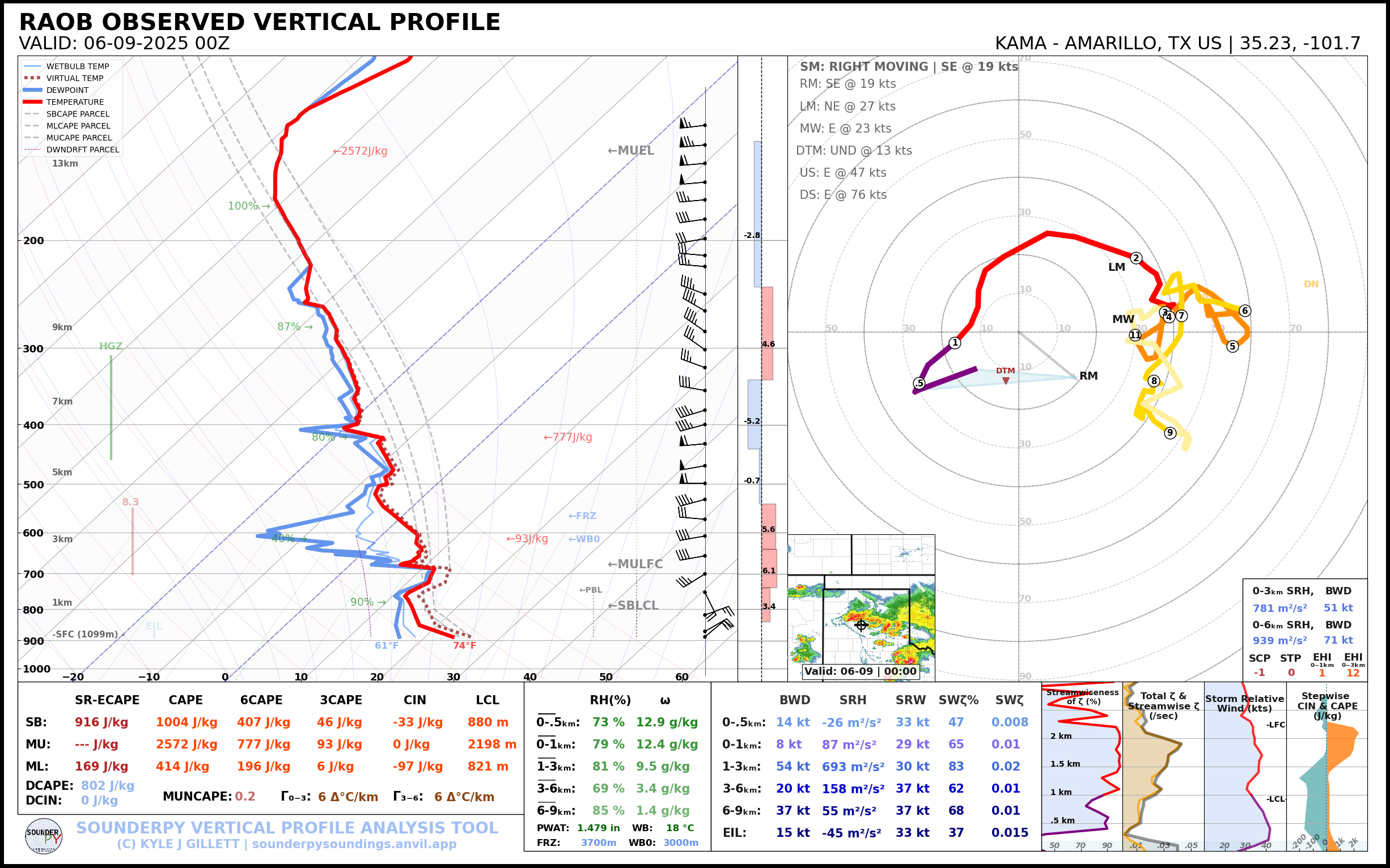
Task: Click the SounderPy logo icon
Action: pos(44,836)
